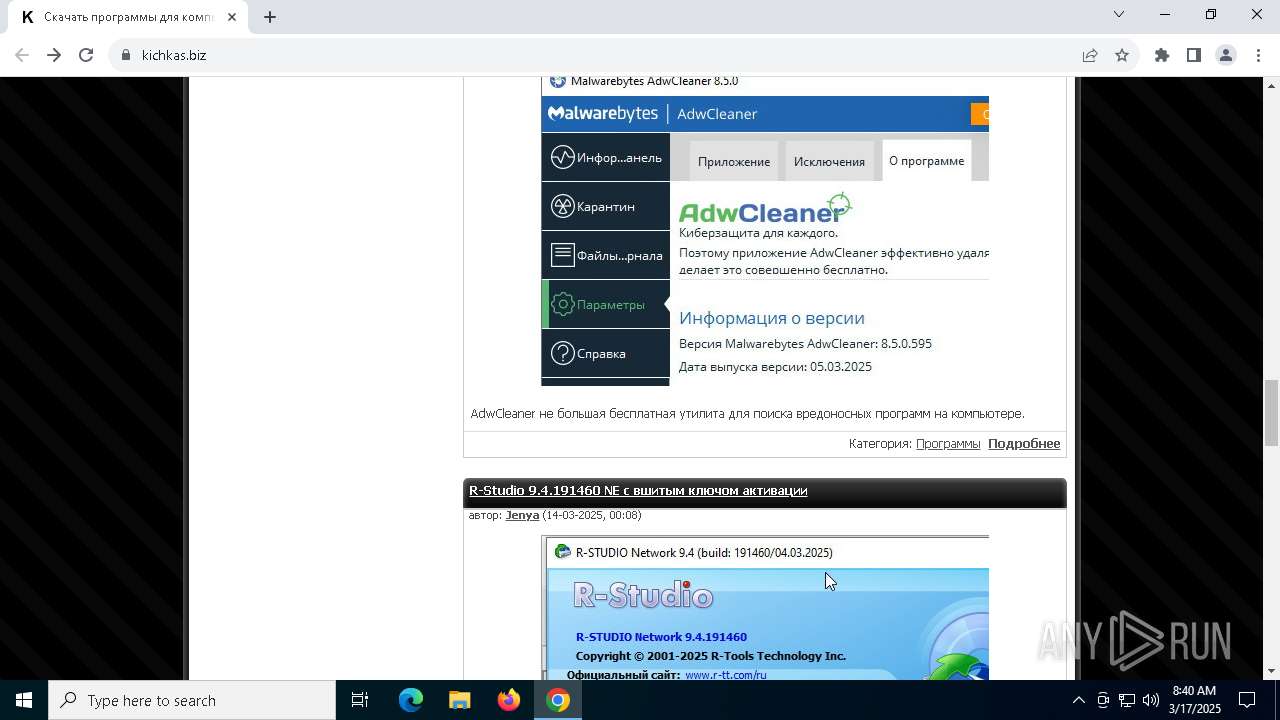
Task: Click Карантин sidebar item
Action: [606, 206]
